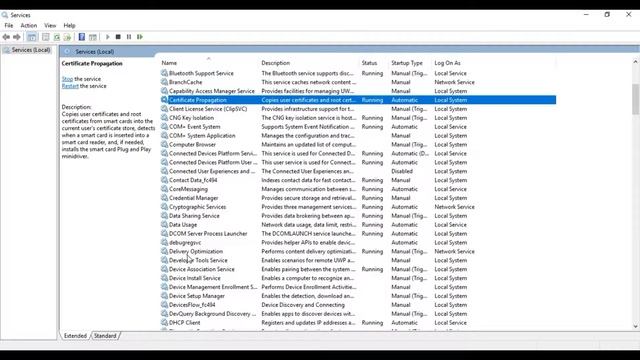Image resolution: width=640 pixels, height=360 pixels.
Task: Open the Help menu
Action: pyautogui.click(x=69, y=25)
